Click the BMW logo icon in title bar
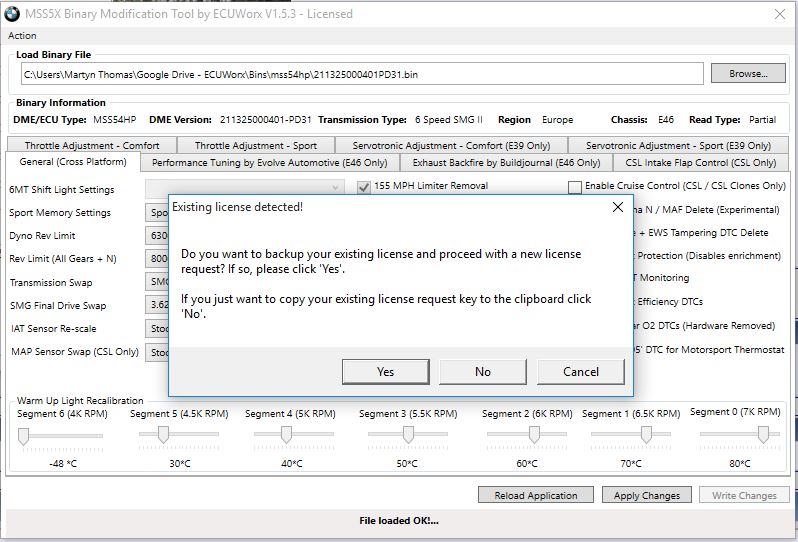This screenshot has height=542, width=798. click(x=12, y=14)
